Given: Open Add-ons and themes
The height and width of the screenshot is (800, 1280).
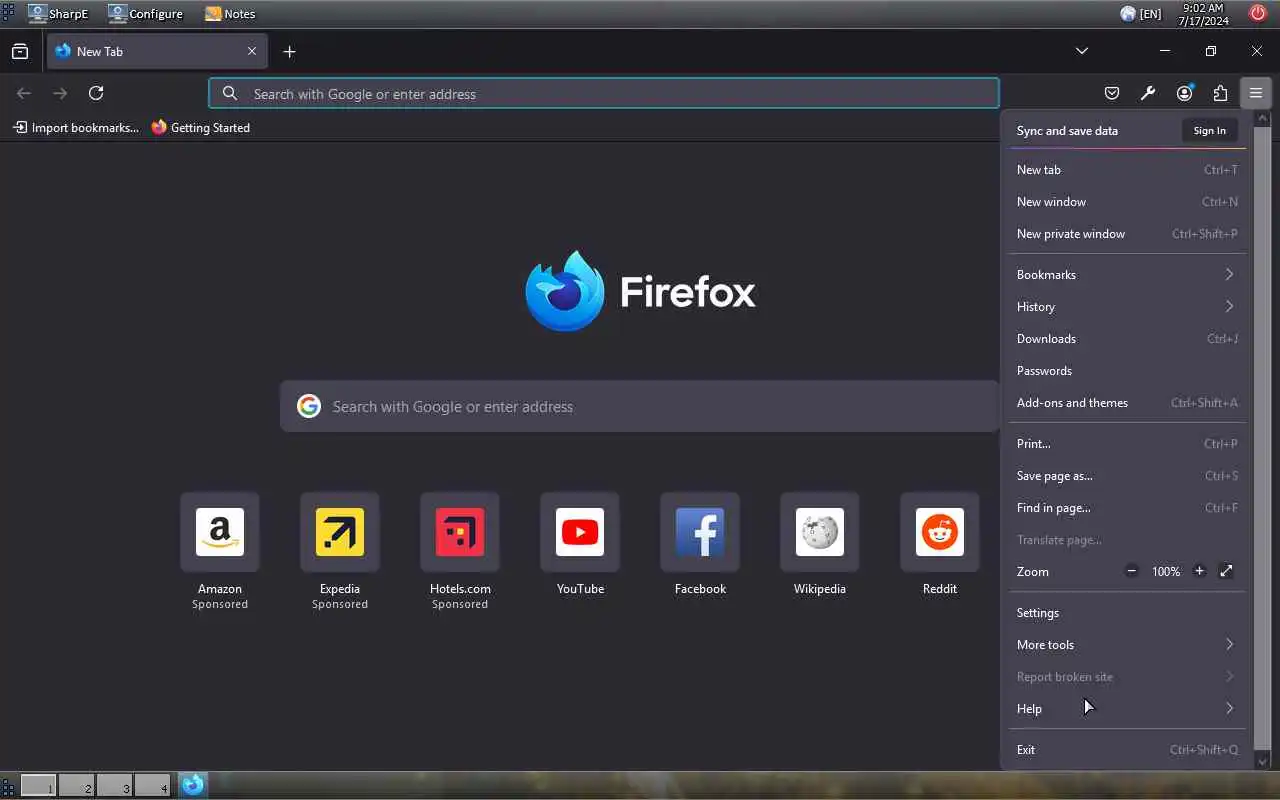Looking at the screenshot, I should pyautogui.click(x=1125, y=402).
